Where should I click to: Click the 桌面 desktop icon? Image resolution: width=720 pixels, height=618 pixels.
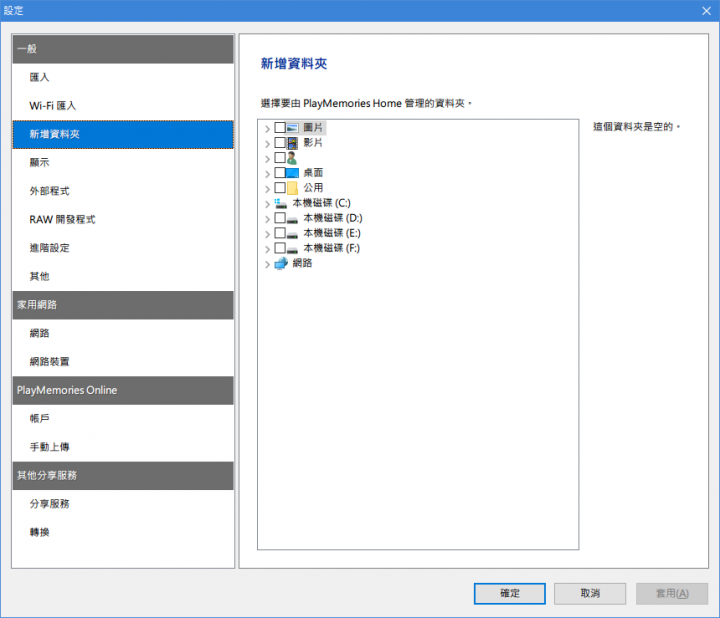tap(292, 173)
